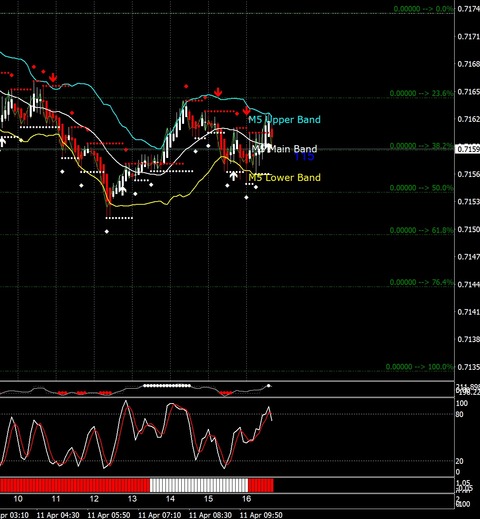Screen dimensions: 480x519
Task: Click the red down arrow beside M5 Upper Band label
Action: point(246,111)
